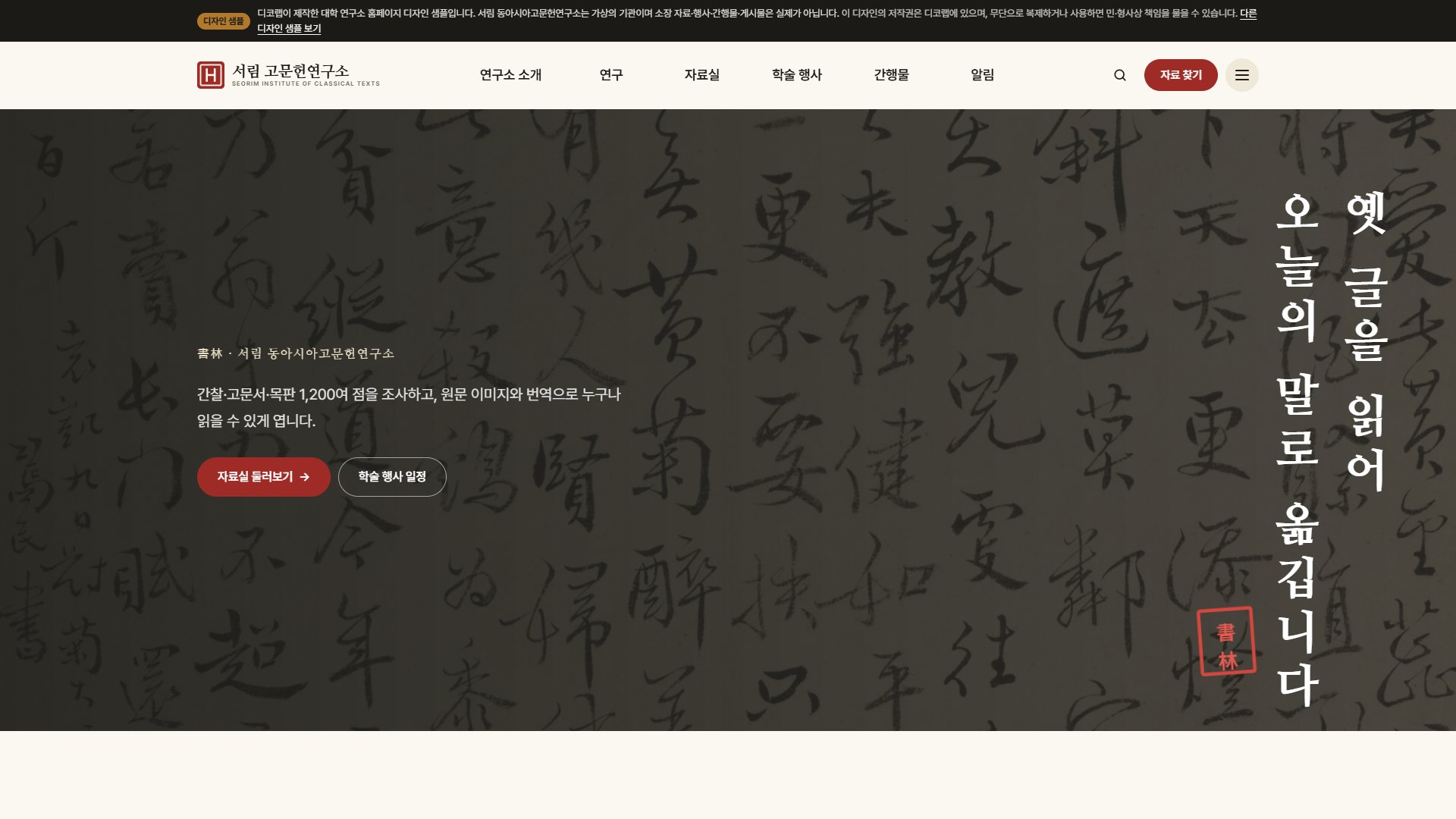Open the 연구 menu item
1456x819 pixels.
click(611, 75)
